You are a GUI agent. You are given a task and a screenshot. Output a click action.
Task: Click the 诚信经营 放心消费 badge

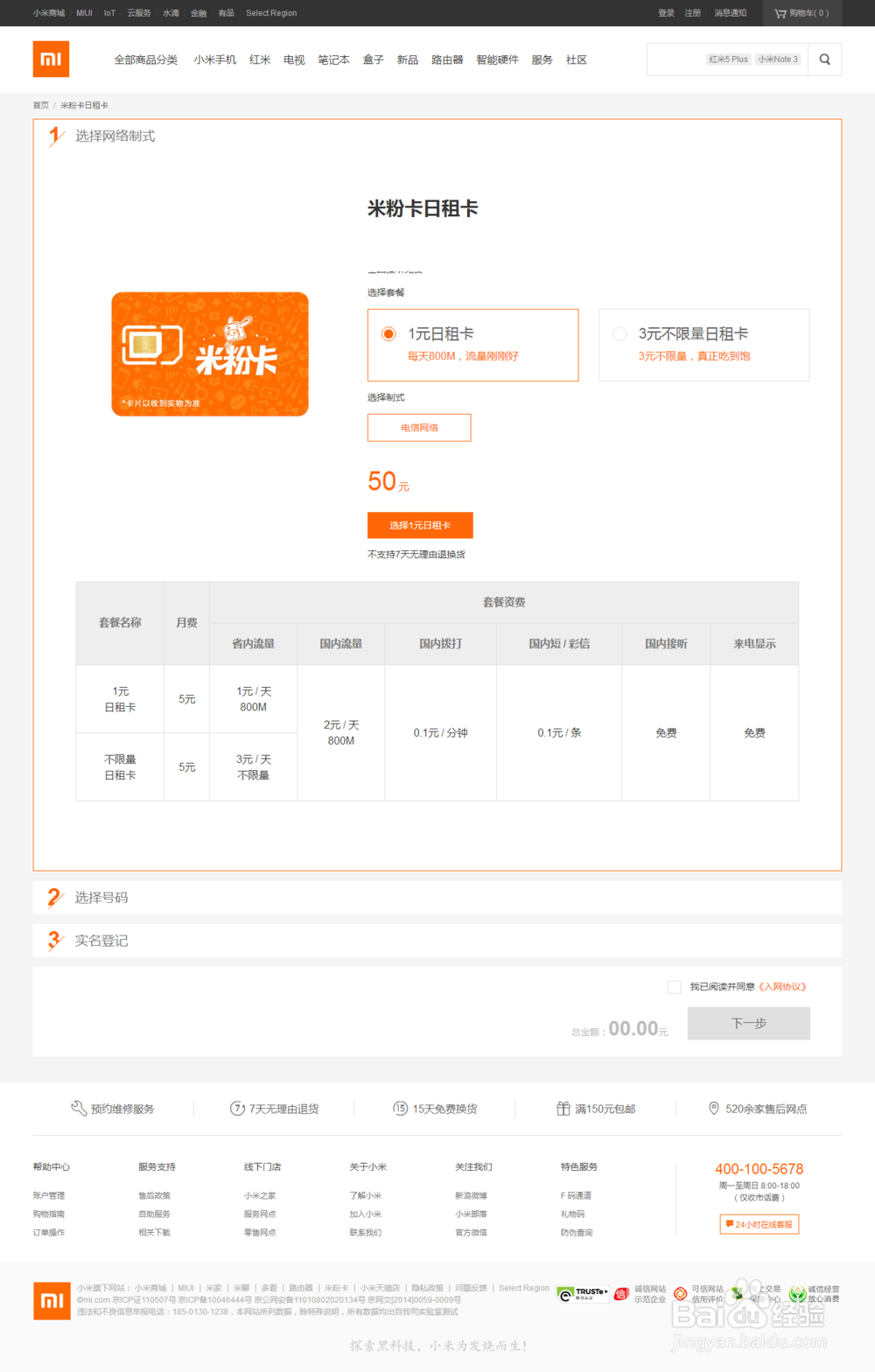(814, 1294)
